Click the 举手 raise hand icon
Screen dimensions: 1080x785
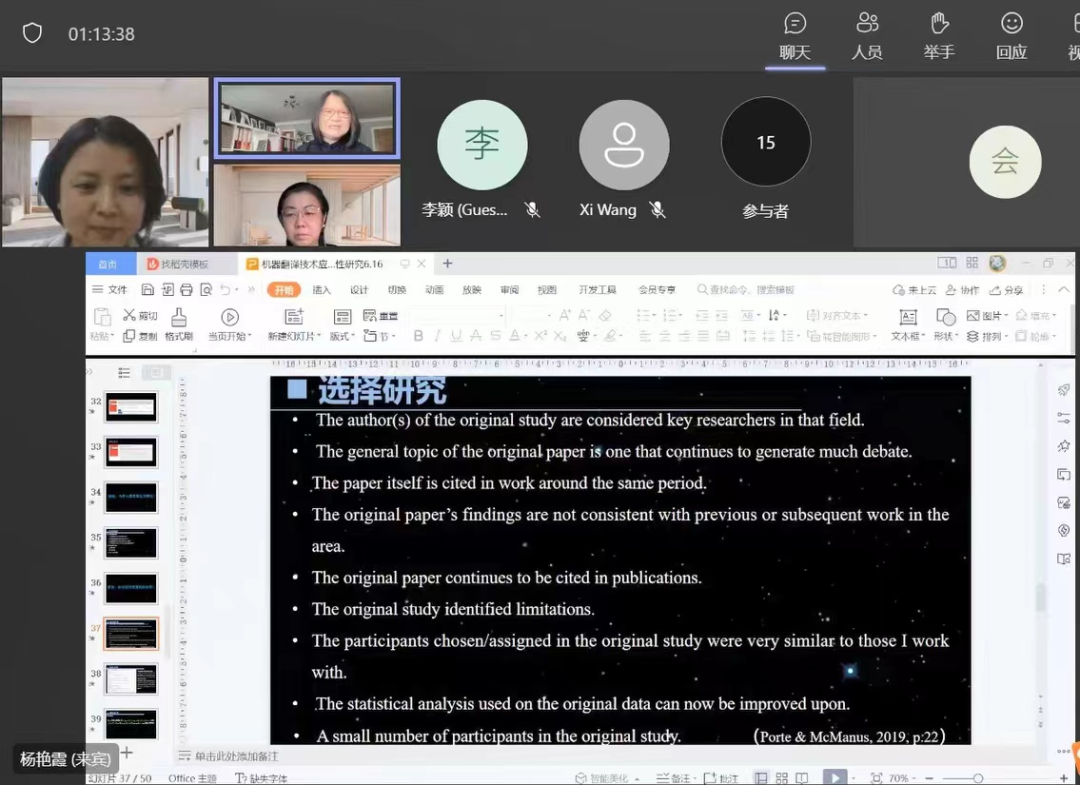click(939, 36)
